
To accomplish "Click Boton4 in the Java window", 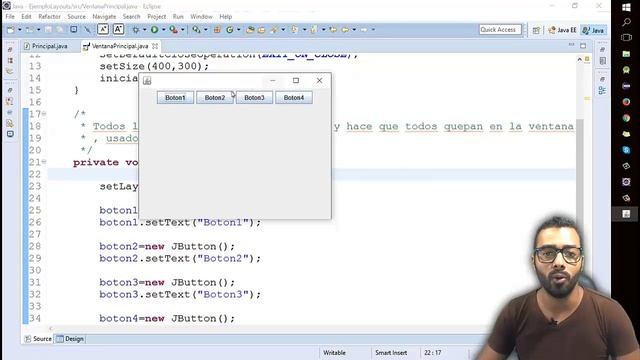I will [x=294, y=98].
